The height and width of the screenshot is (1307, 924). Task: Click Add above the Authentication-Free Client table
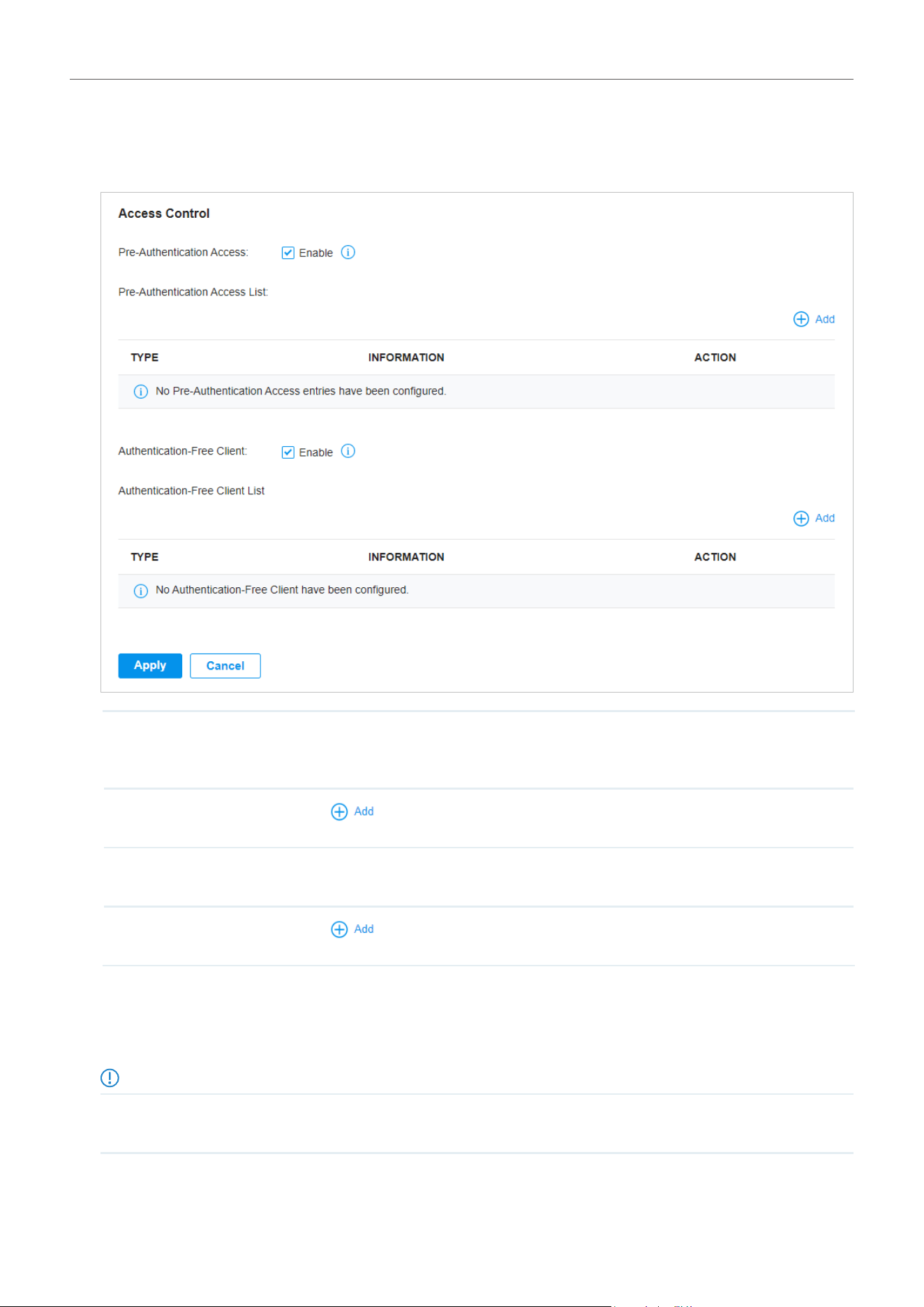[x=814, y=518]
